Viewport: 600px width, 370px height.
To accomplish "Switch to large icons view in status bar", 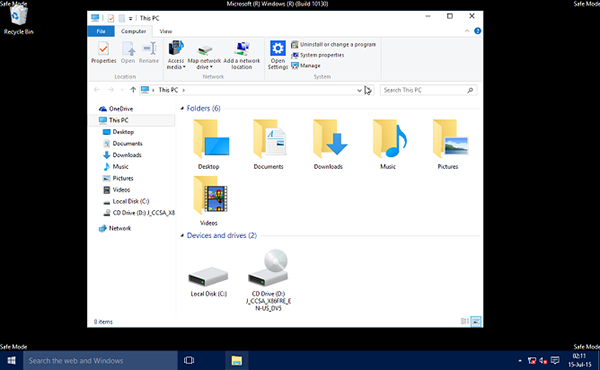I will (x=476, y=321).
